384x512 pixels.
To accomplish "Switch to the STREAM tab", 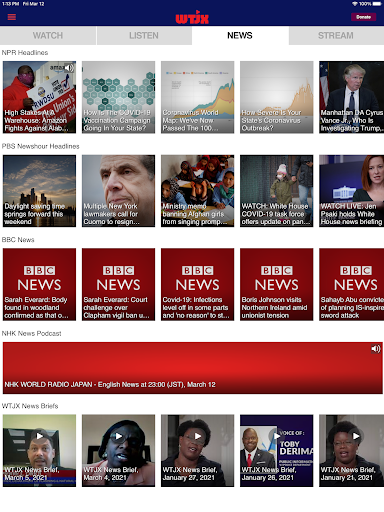I will (336, 35).
